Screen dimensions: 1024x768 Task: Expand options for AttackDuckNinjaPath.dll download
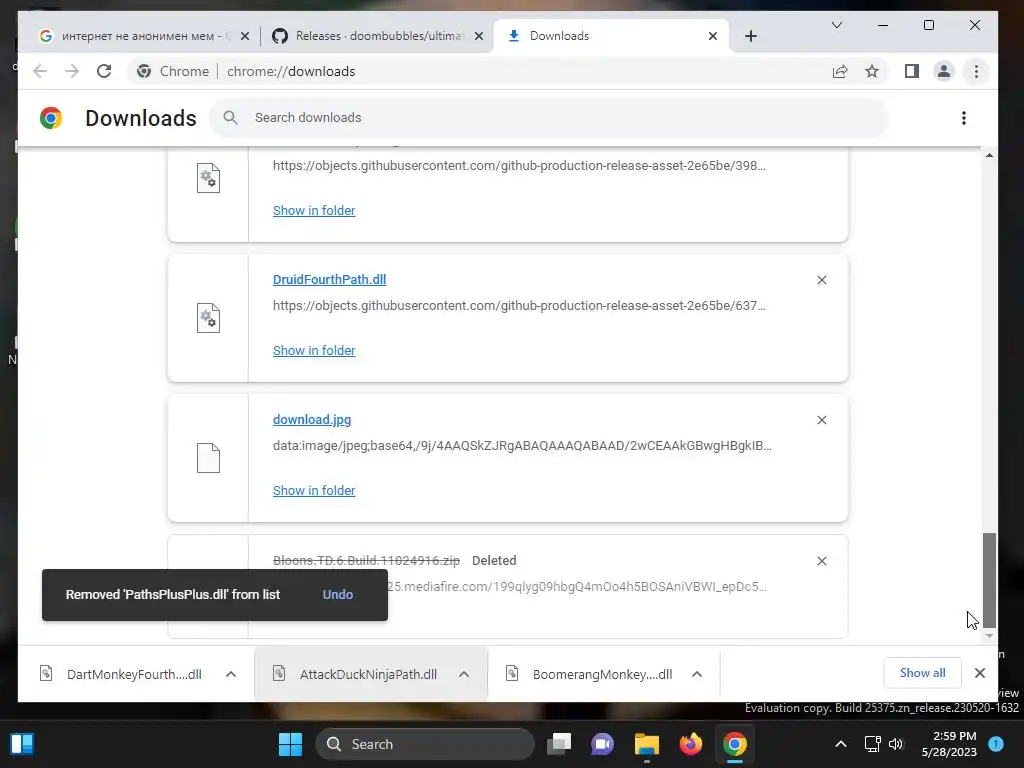click(x=464, y=674)
